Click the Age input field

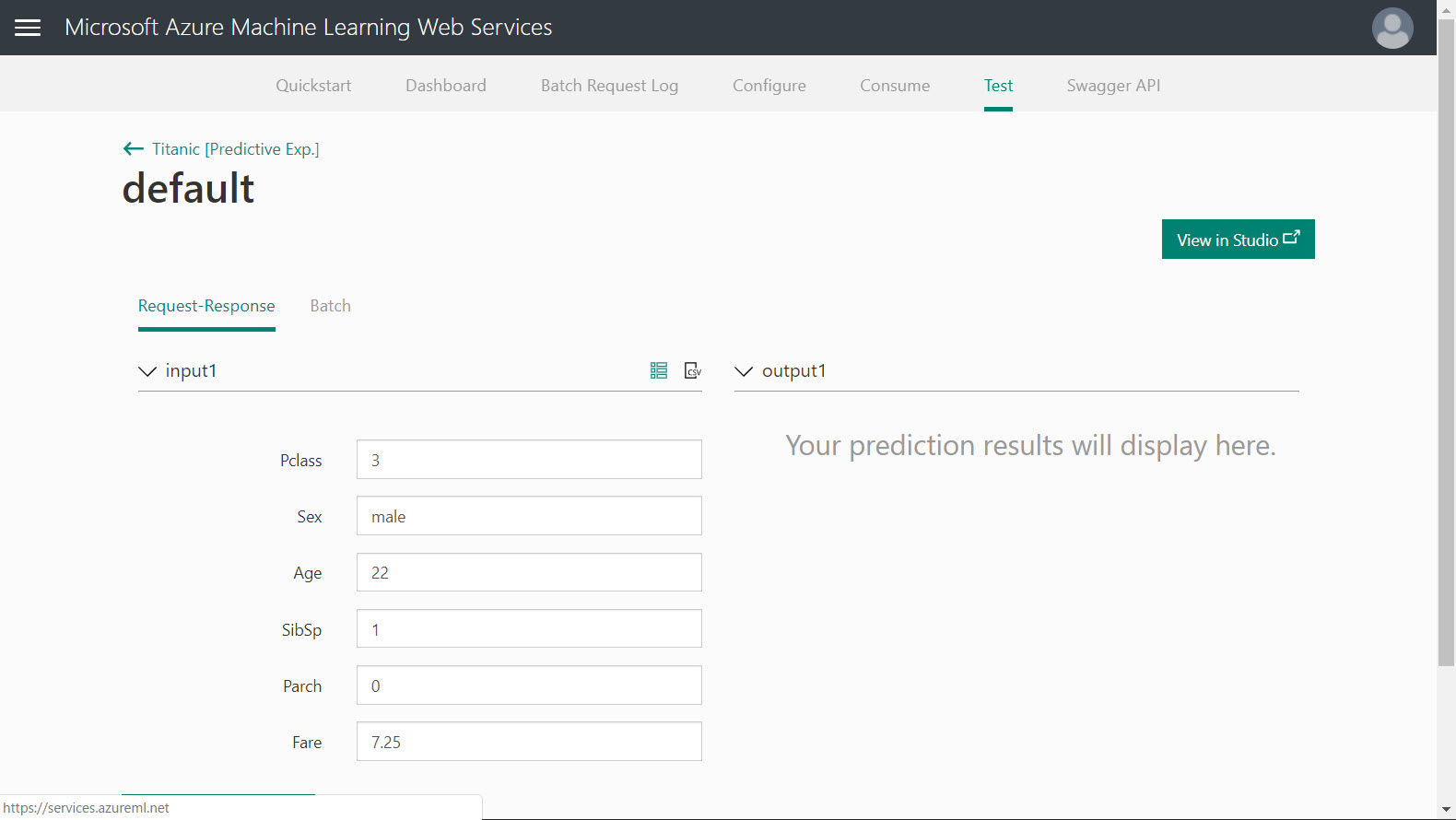coord(529,572)
